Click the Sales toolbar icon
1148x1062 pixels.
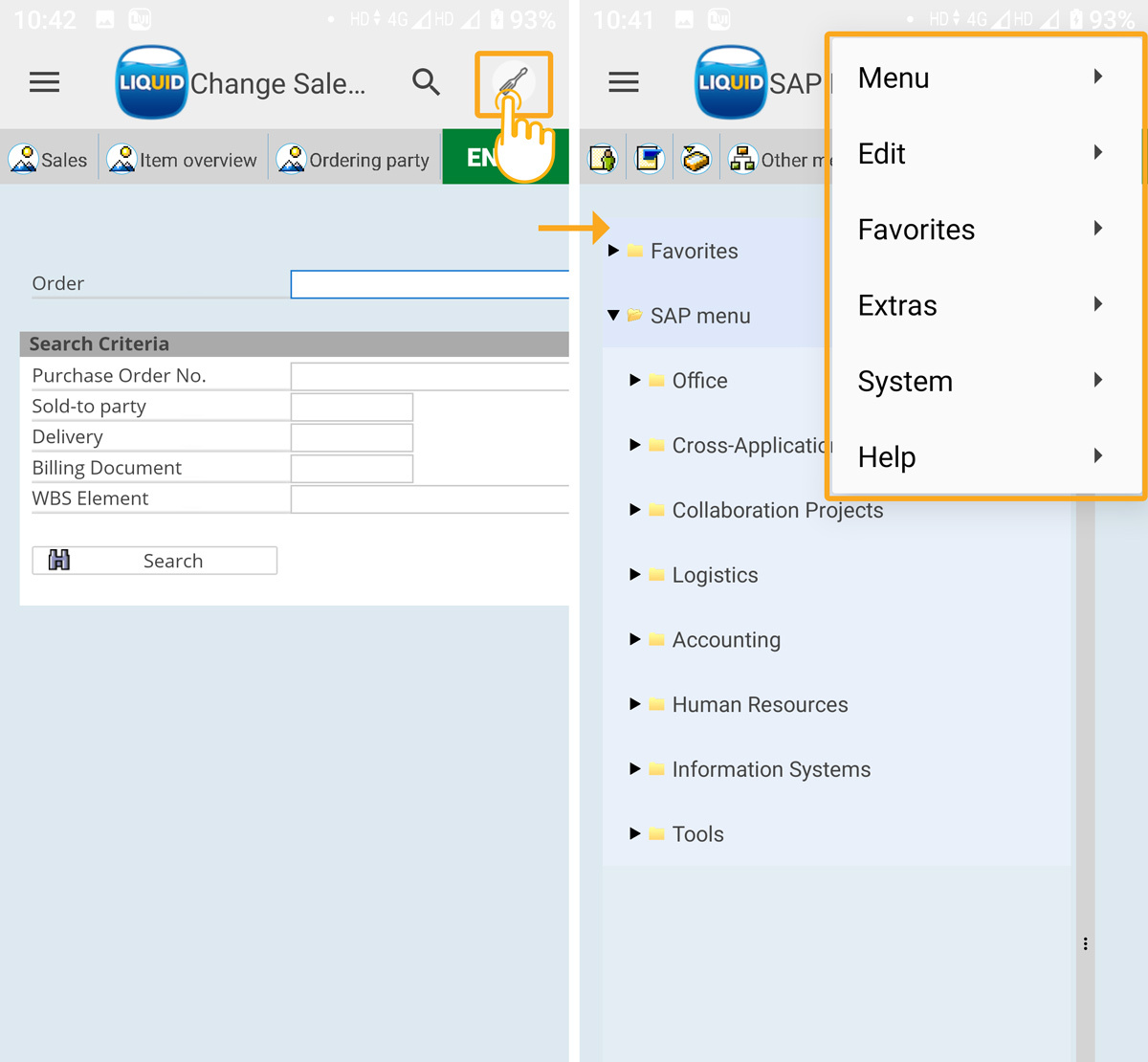coord(49,160)
